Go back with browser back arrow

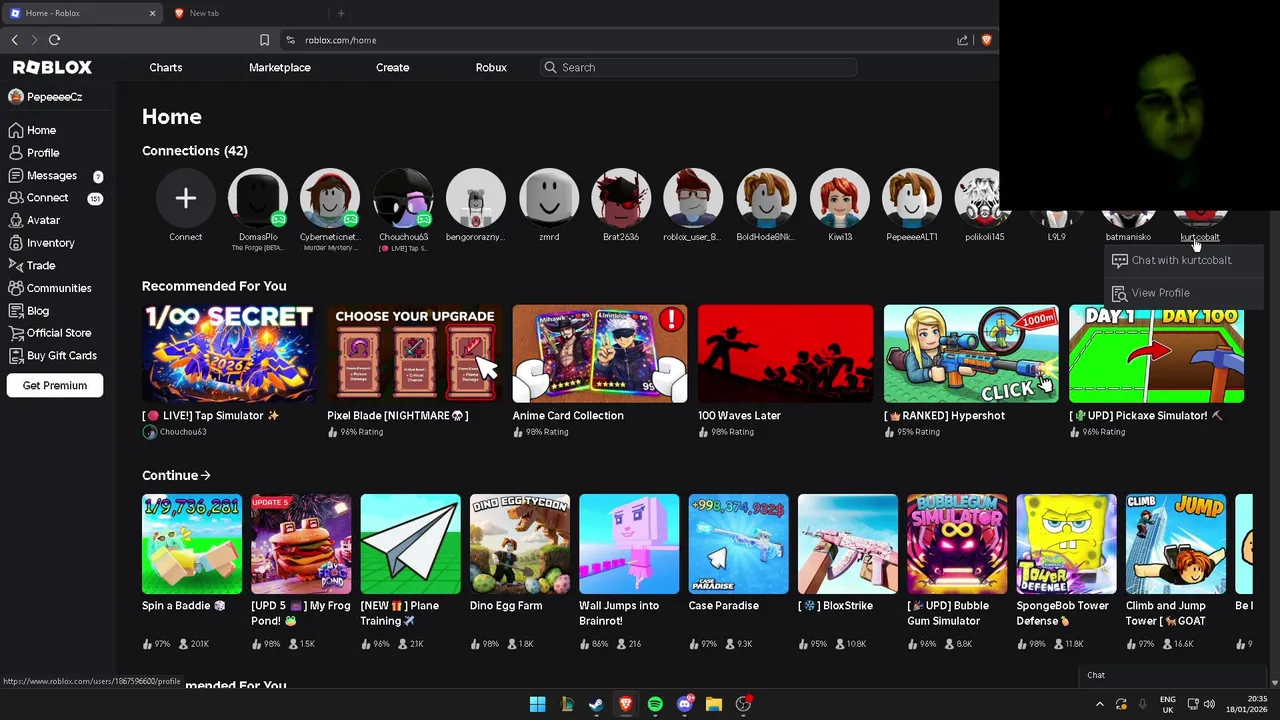pos(14,40)
